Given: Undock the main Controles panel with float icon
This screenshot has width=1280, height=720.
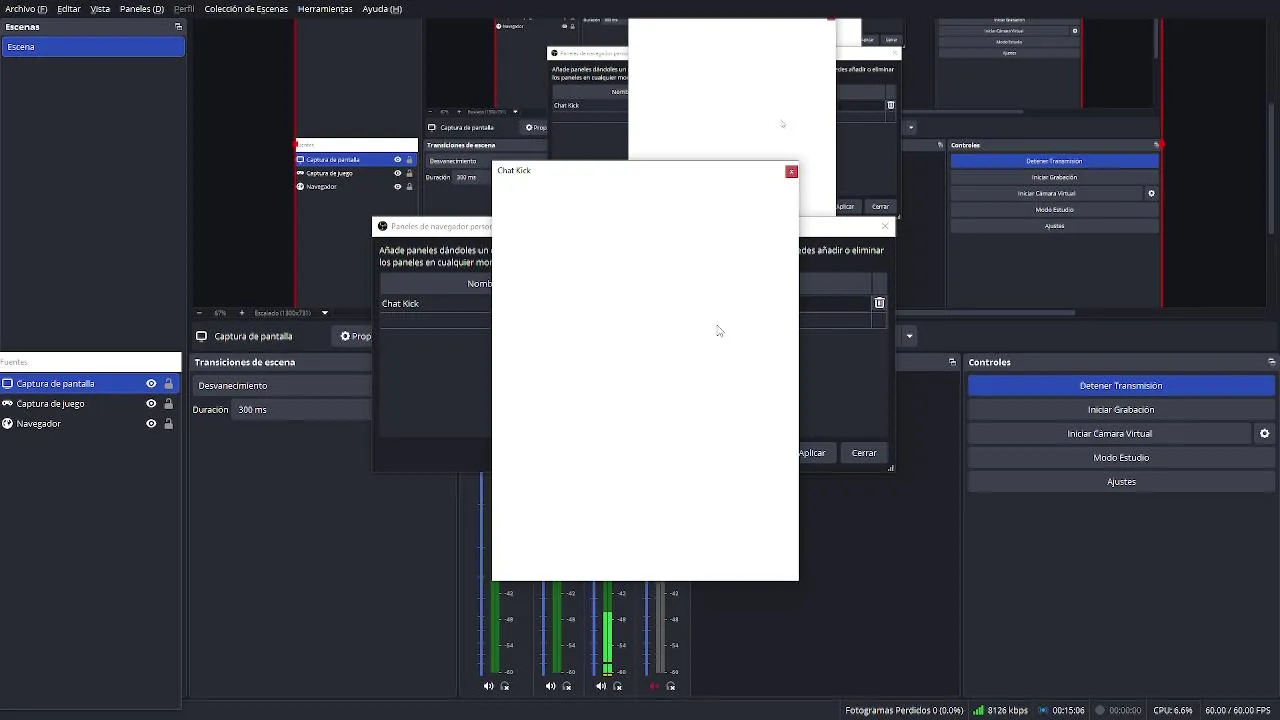Looking at the screenshot, I should point(1271,362).
